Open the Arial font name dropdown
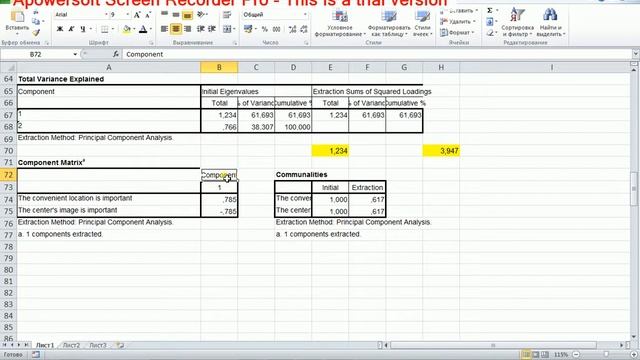 (x=106, y=15)
